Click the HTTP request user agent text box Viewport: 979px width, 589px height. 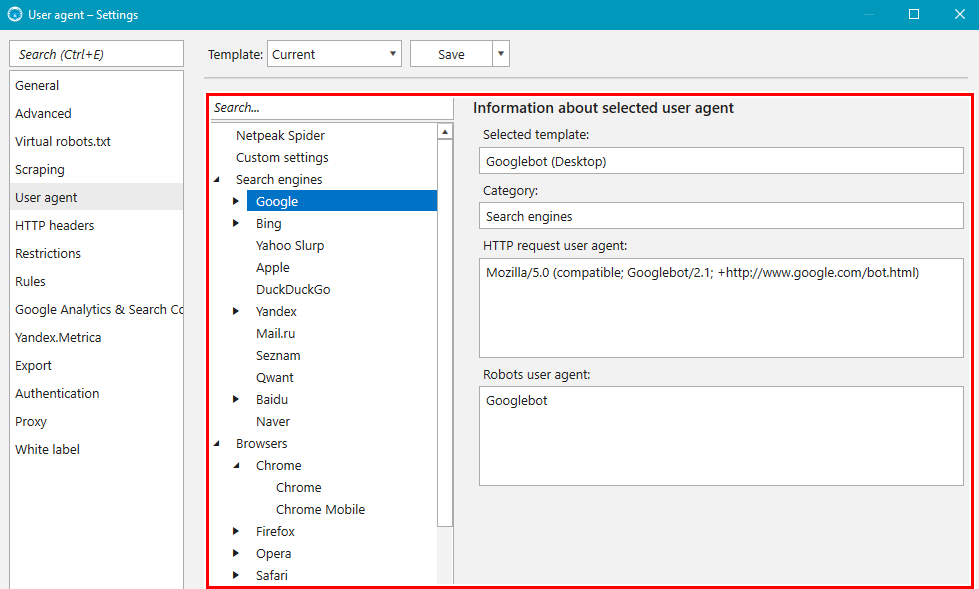(721, 308)
